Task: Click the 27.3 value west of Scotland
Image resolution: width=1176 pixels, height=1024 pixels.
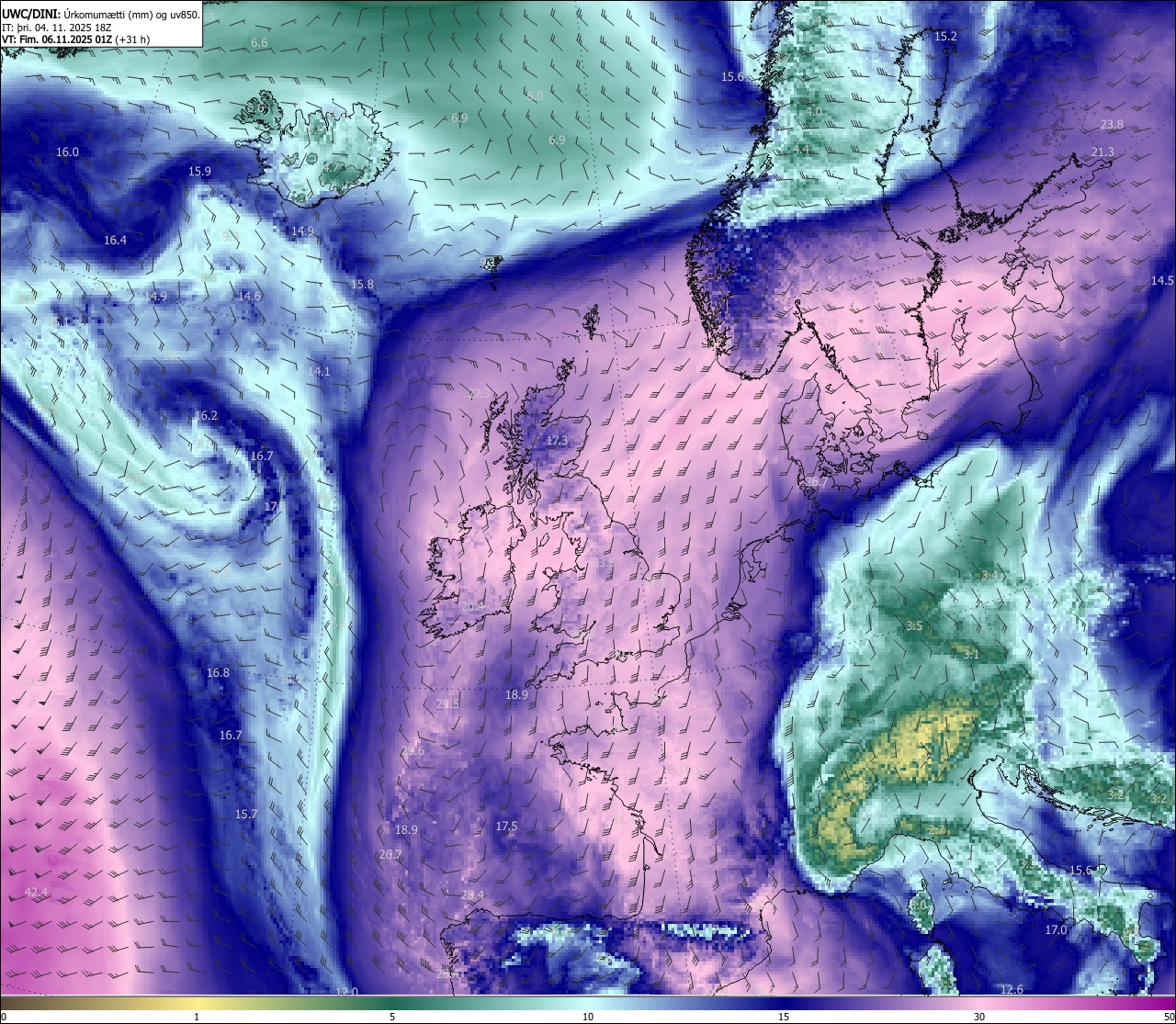Action: click(479, 394)
